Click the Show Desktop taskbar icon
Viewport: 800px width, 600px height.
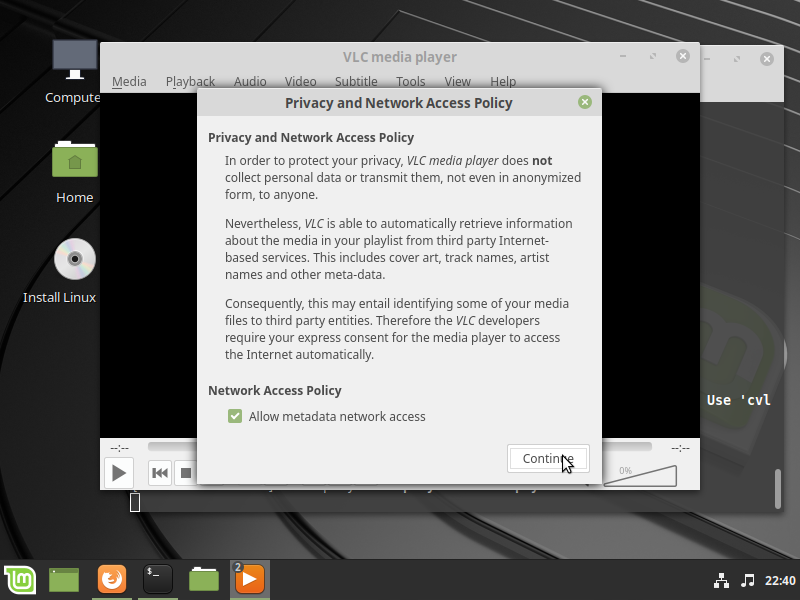[64, 580]
